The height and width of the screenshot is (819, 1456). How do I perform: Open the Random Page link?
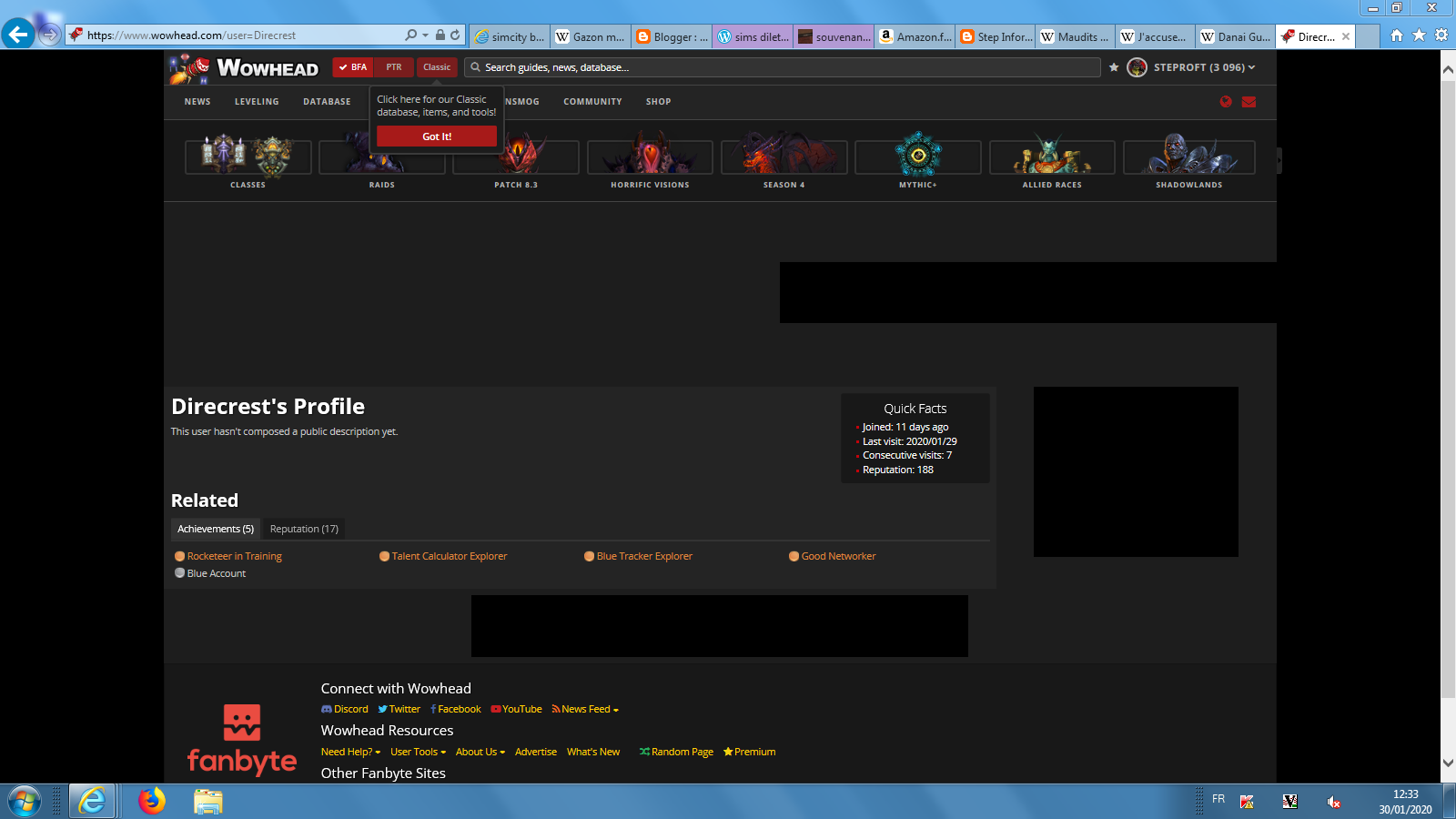[676, 752]
